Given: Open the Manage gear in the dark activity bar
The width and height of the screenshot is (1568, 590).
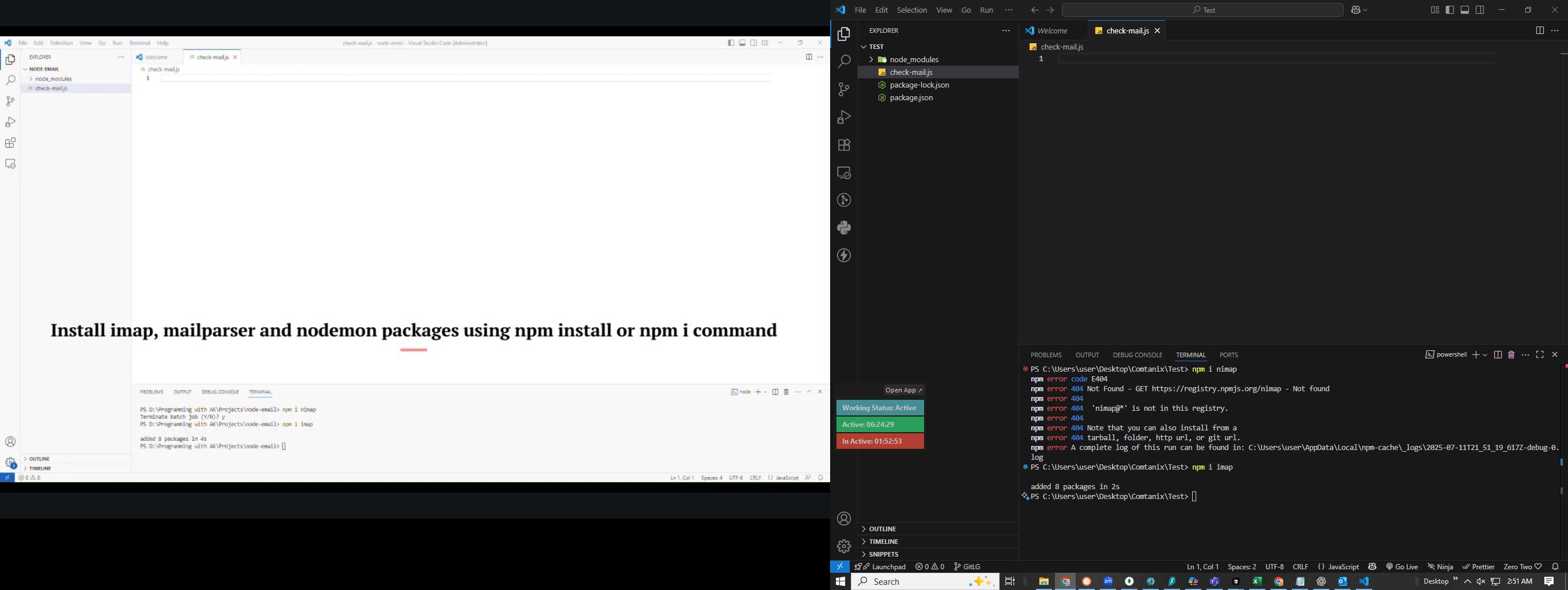Looking at the screenshot, I should coord(843,546).
